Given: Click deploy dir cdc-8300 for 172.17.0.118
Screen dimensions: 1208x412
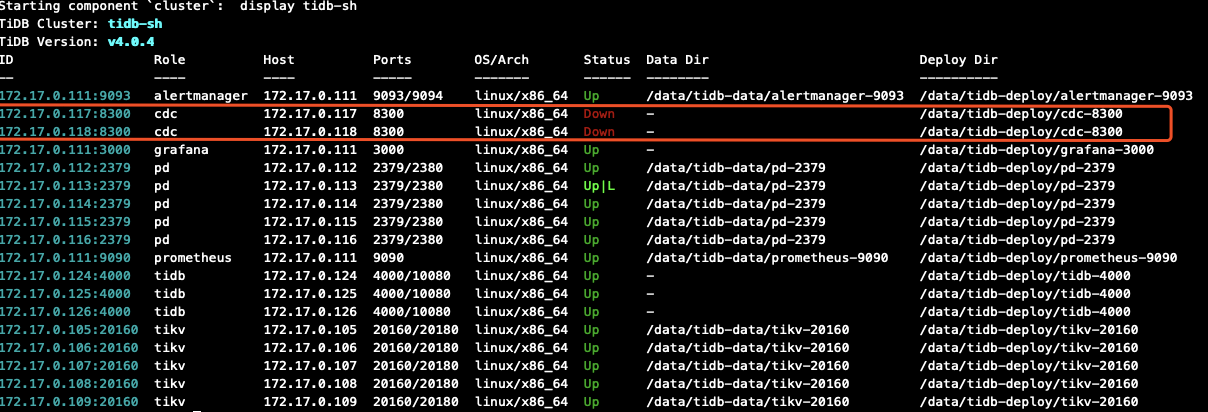Looking at the screenshot, I should [x=1021, y=132].
